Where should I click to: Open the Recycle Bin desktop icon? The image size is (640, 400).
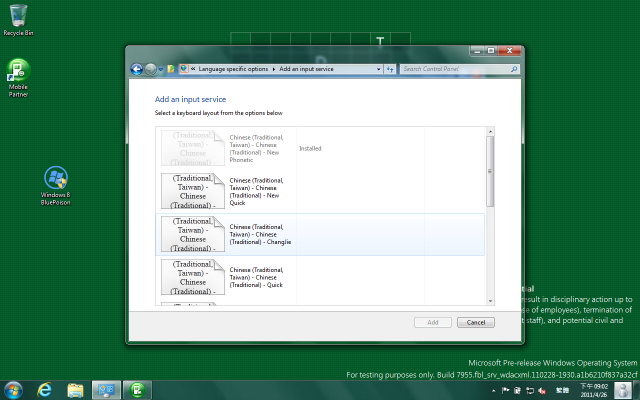[18, 20]
